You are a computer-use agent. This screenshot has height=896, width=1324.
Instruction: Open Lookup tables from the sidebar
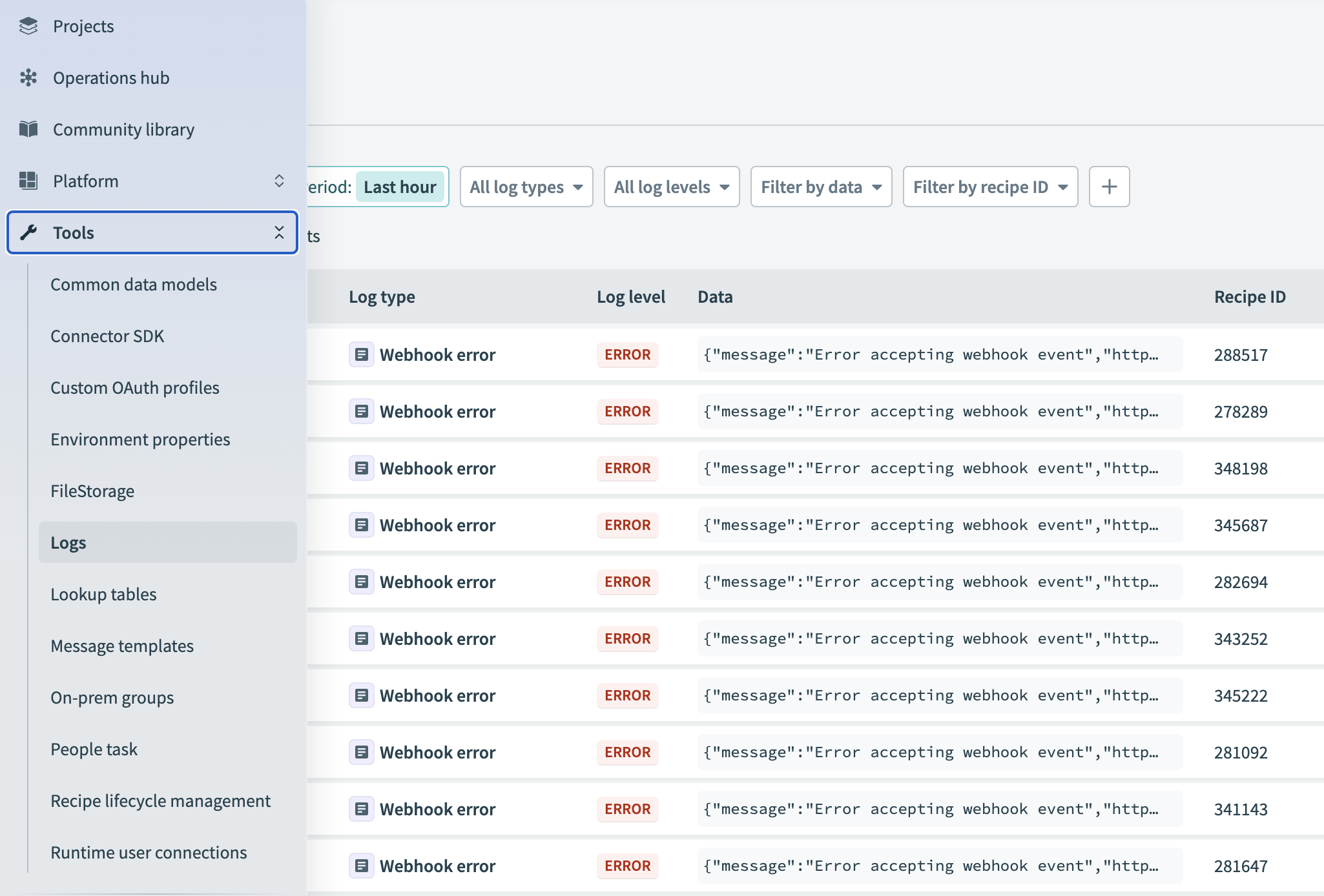(103, 594)
